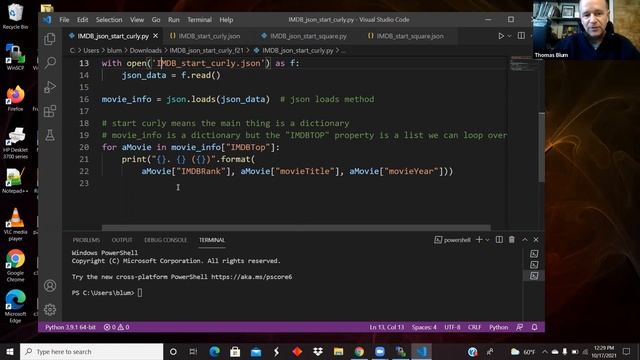
Task: Close the IMDB_json_start_curly.py tab
Action: pyautogui.click(x=156, y=36)
